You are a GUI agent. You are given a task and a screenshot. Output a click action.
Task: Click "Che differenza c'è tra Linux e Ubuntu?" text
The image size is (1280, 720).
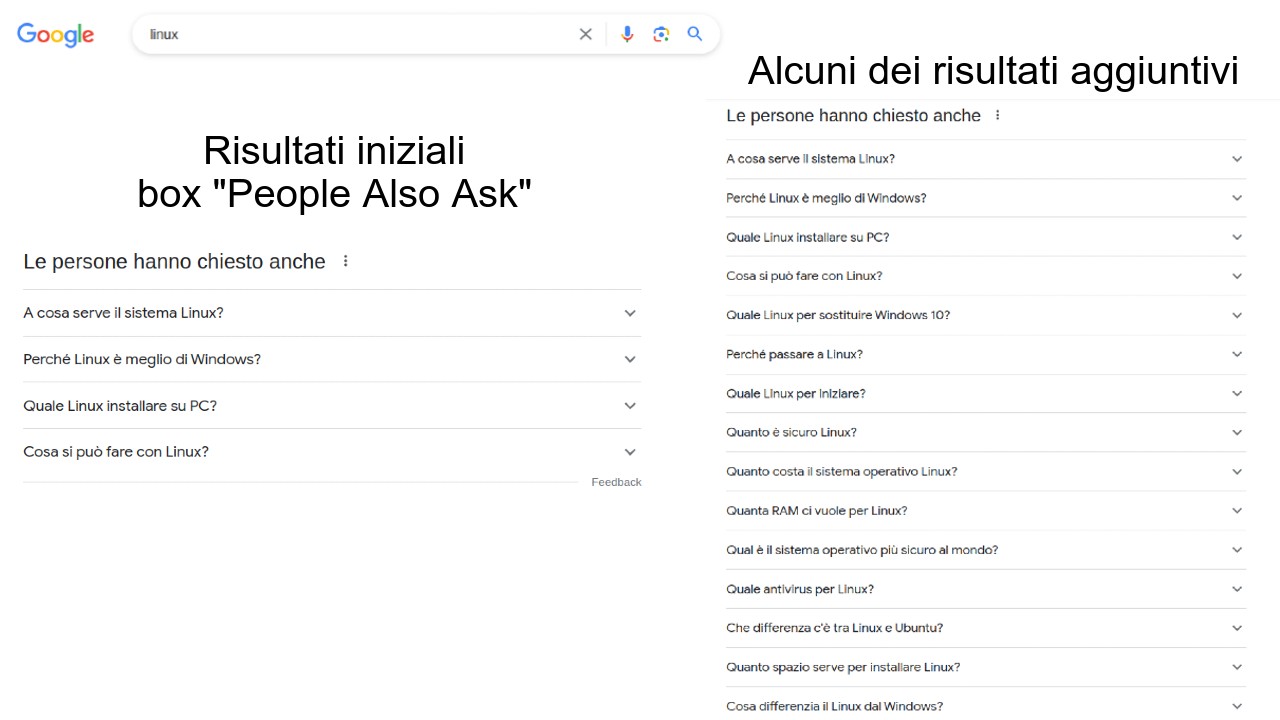835,627
